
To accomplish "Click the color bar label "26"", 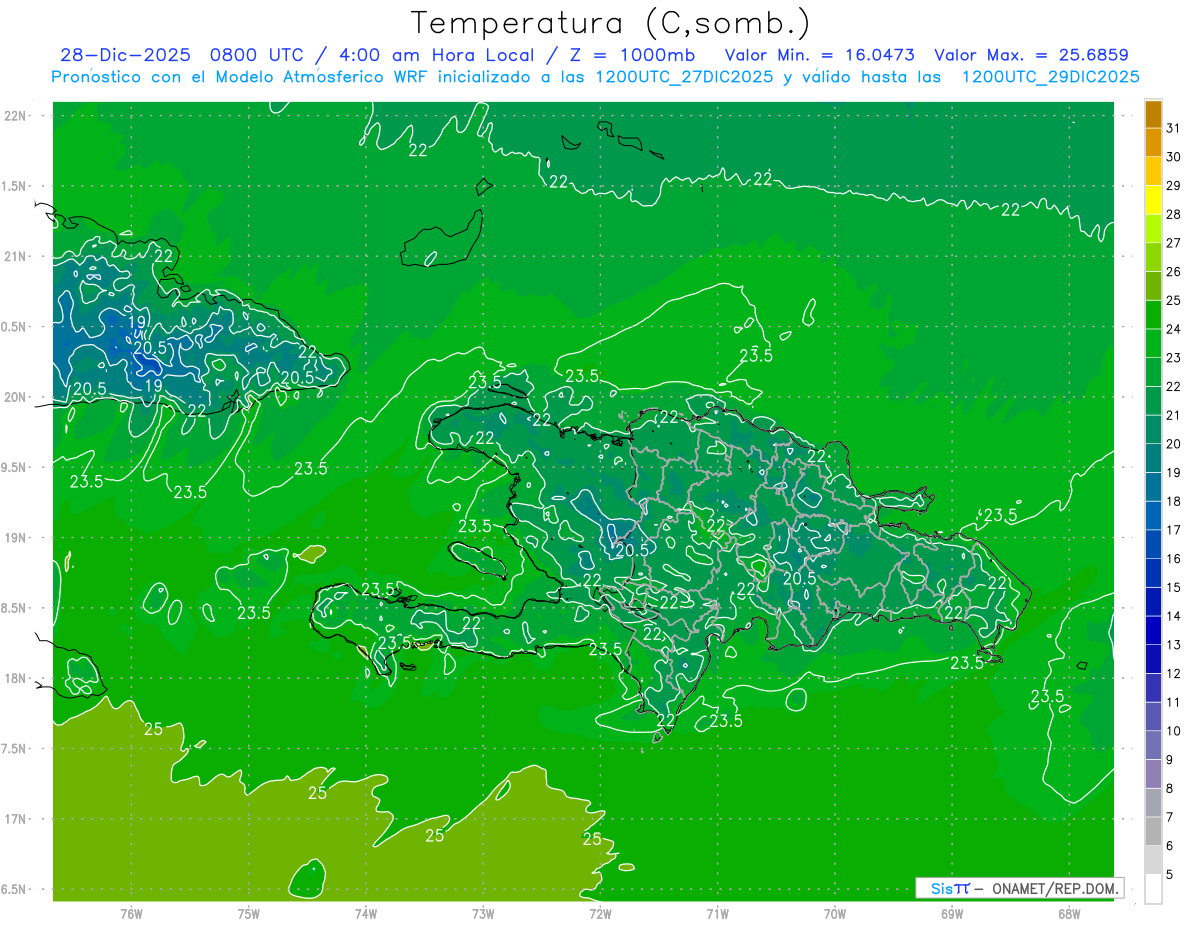I will pyautogui.click(x=1174, y=272).
